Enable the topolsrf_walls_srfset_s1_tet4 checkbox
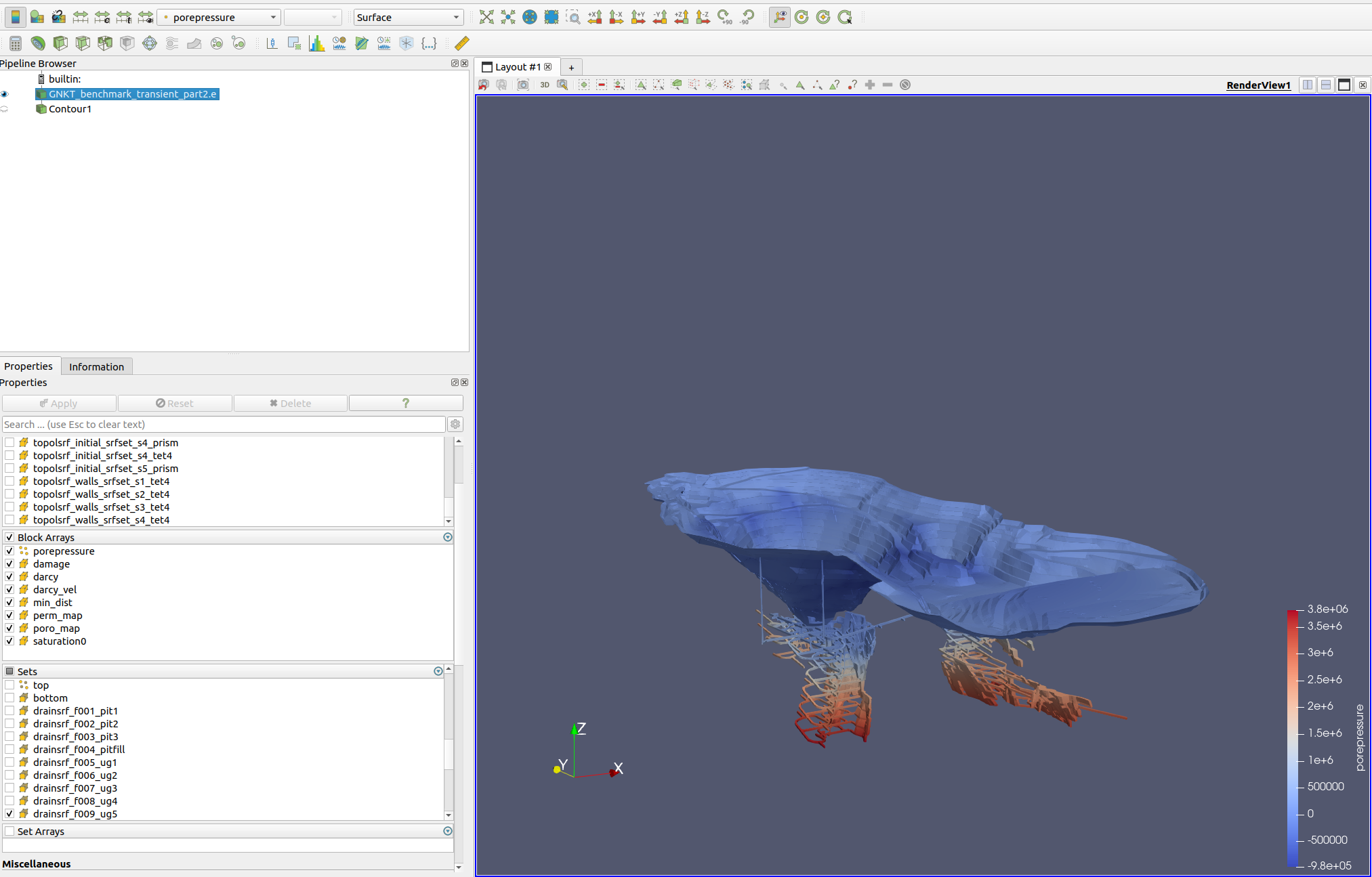 click(10, 481)
